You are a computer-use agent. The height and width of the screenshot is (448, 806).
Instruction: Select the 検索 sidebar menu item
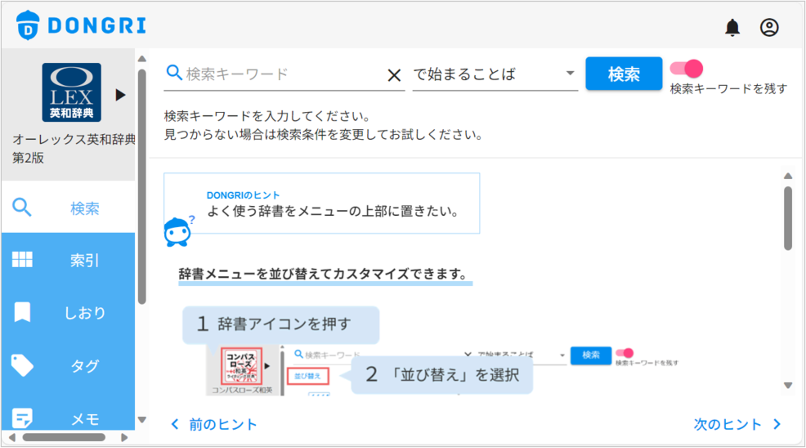[x=68, y=208]
